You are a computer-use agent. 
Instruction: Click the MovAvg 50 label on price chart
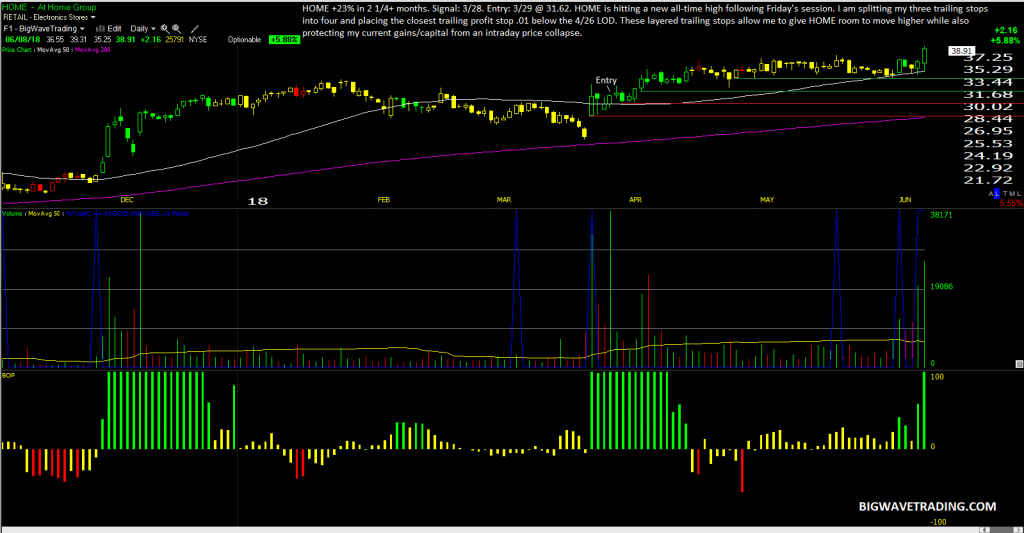54,50
